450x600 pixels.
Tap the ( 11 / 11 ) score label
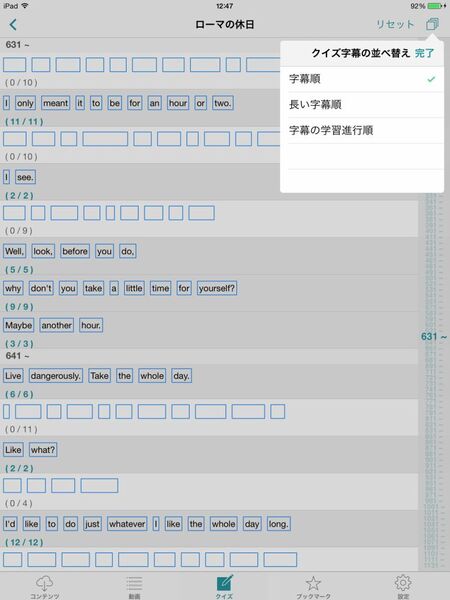(24, 122)
